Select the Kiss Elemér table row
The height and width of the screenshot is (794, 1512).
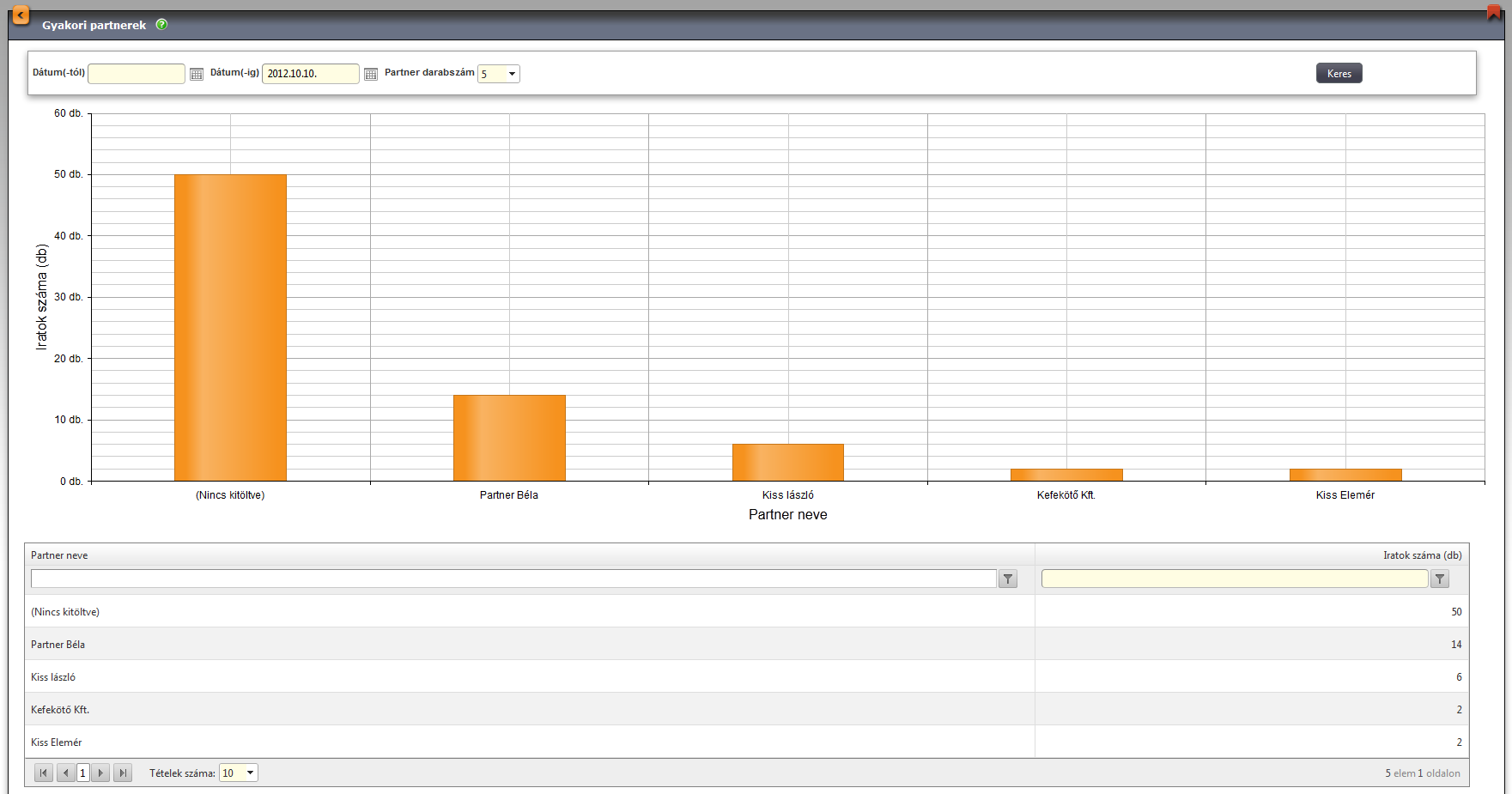pos(746,742)
